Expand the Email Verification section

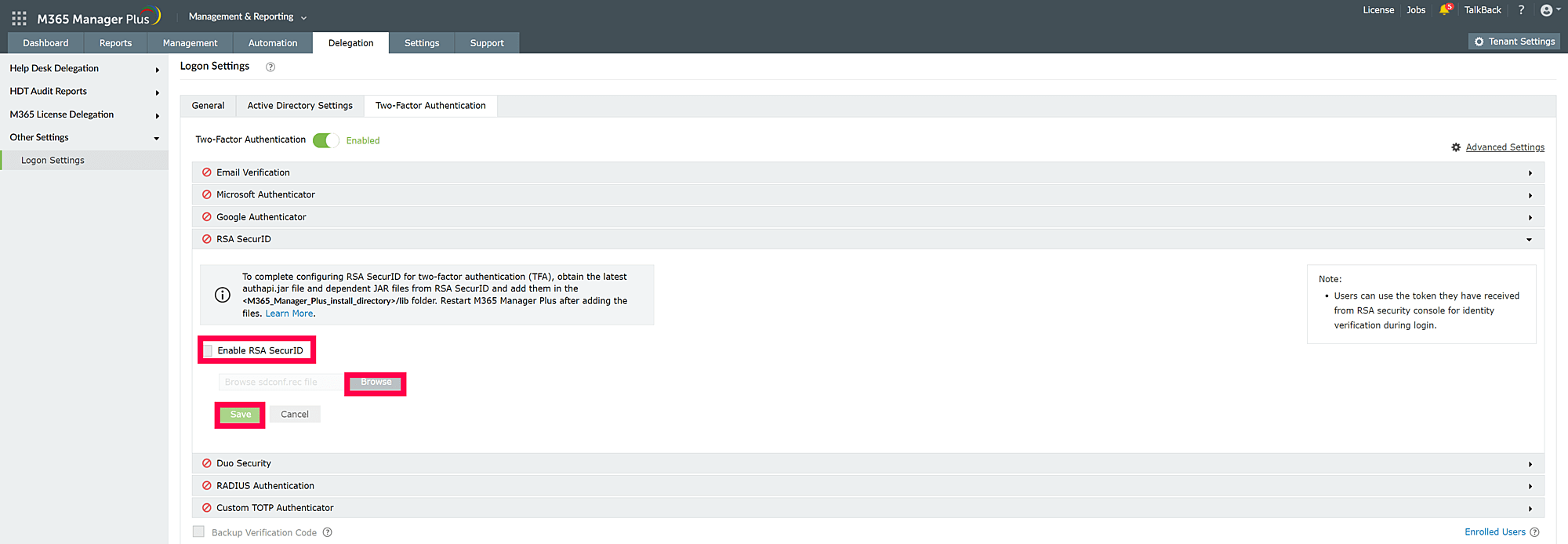coord(1530,173)
